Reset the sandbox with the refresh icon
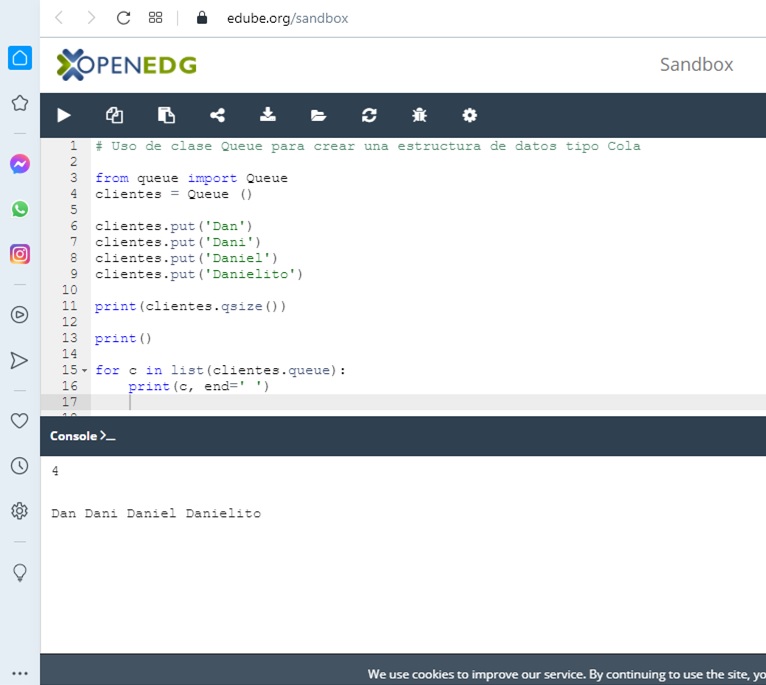766x685 pixels. coord(369,115)
